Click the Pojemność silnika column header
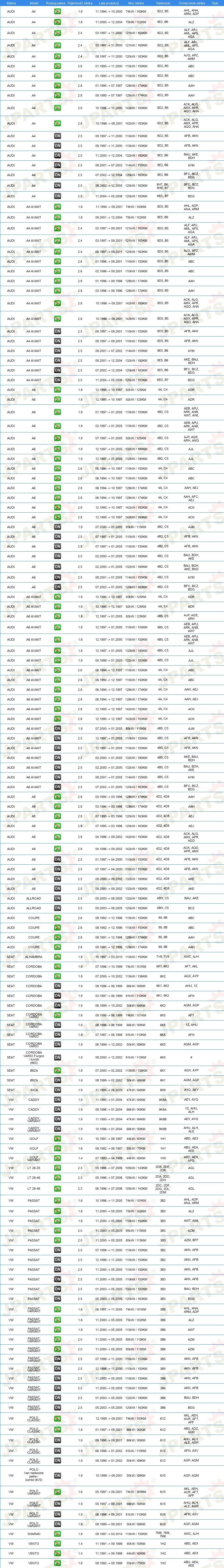Screen dimensions: 224x1568 pos(80,3)
